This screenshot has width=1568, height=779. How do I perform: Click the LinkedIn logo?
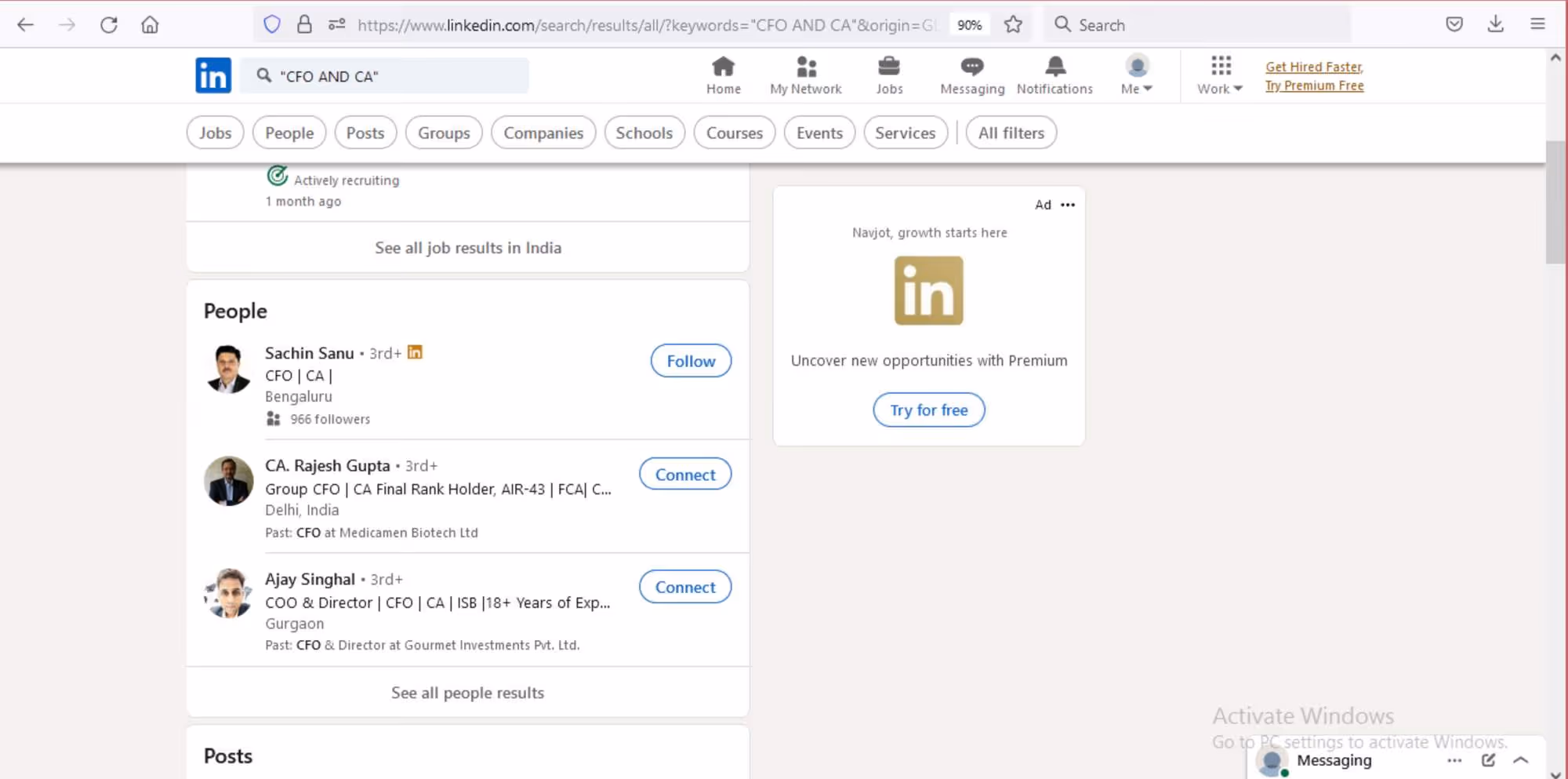point(213,75)
